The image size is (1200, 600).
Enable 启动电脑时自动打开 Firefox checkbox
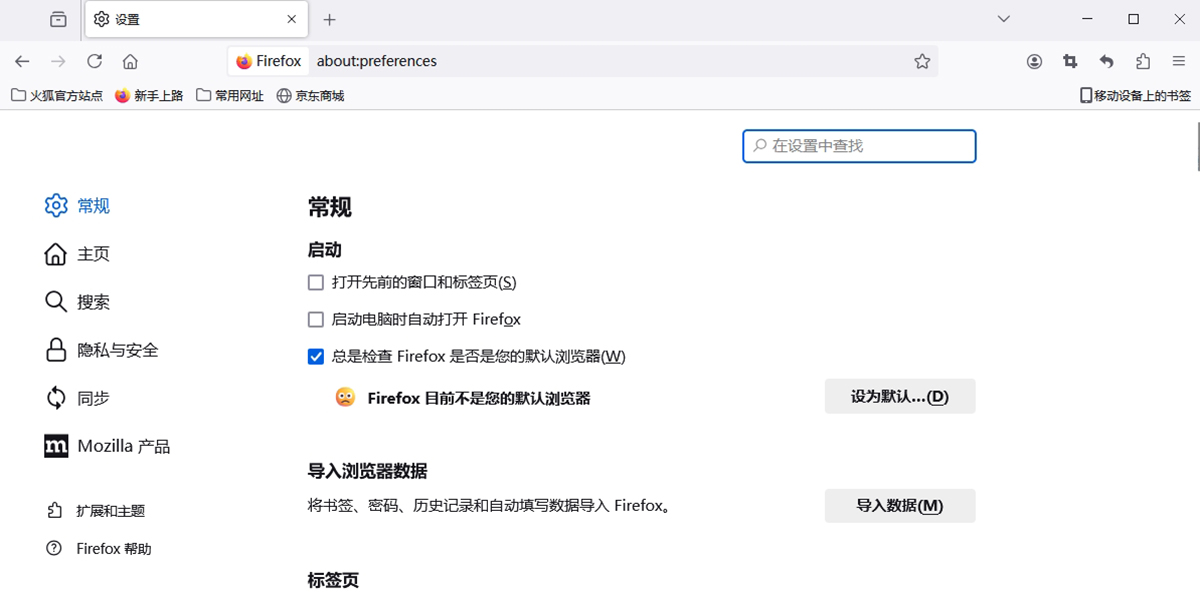316,320
